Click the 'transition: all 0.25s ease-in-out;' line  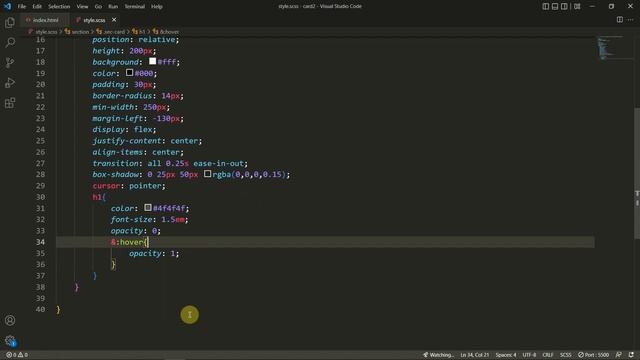(170, 163)
